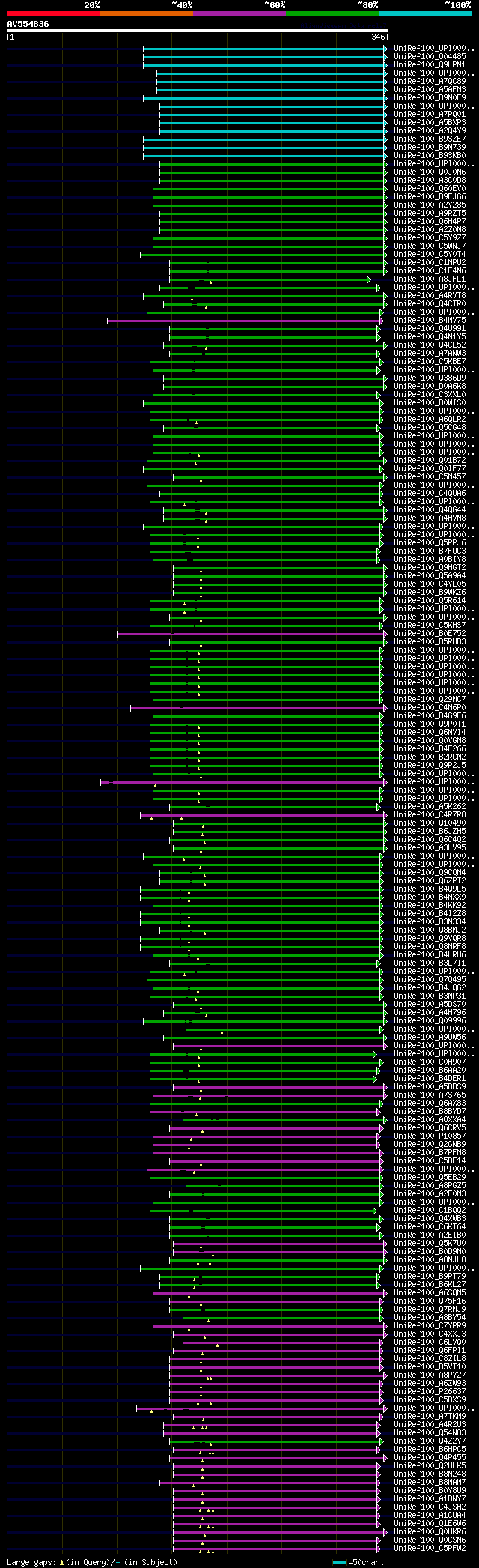Open hit UniRef100_A9RZT5
This screenshot has height=1568, width=479.
(x=430, y=214)
